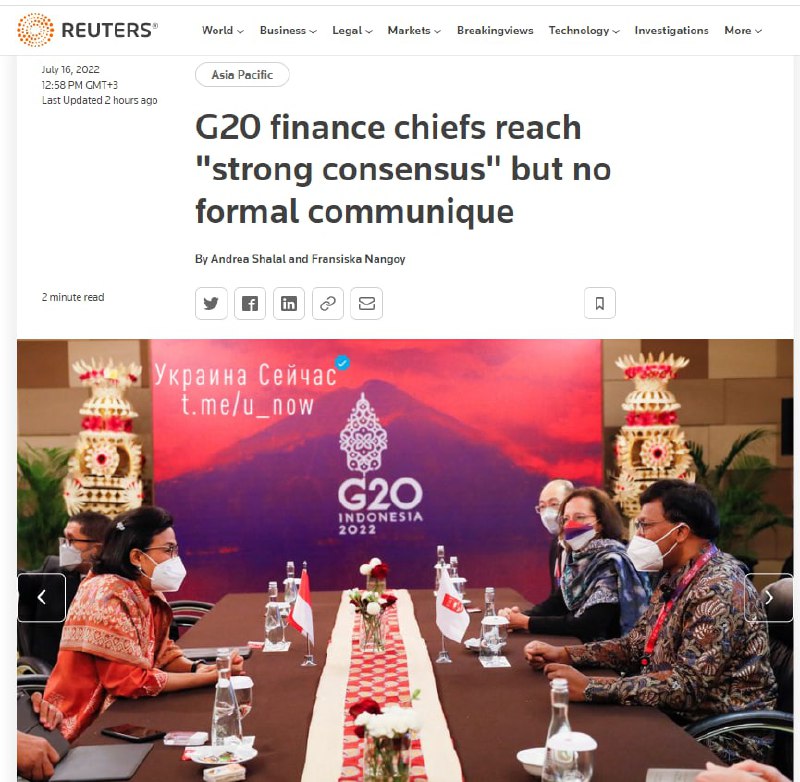Show next image in slideshow

(768, 597)
